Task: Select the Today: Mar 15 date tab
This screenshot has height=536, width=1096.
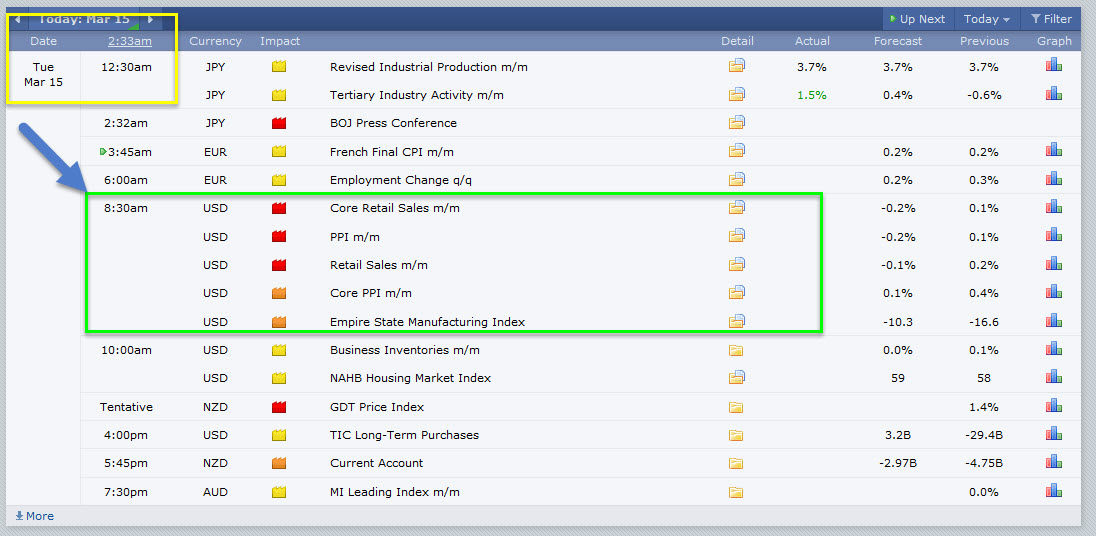Action: 84,19
